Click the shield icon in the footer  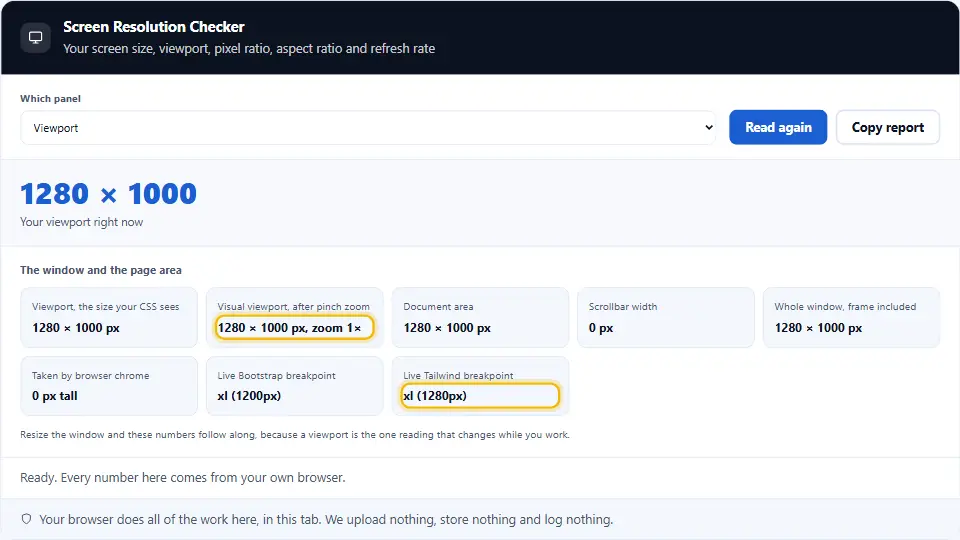[x=26, y=519]
